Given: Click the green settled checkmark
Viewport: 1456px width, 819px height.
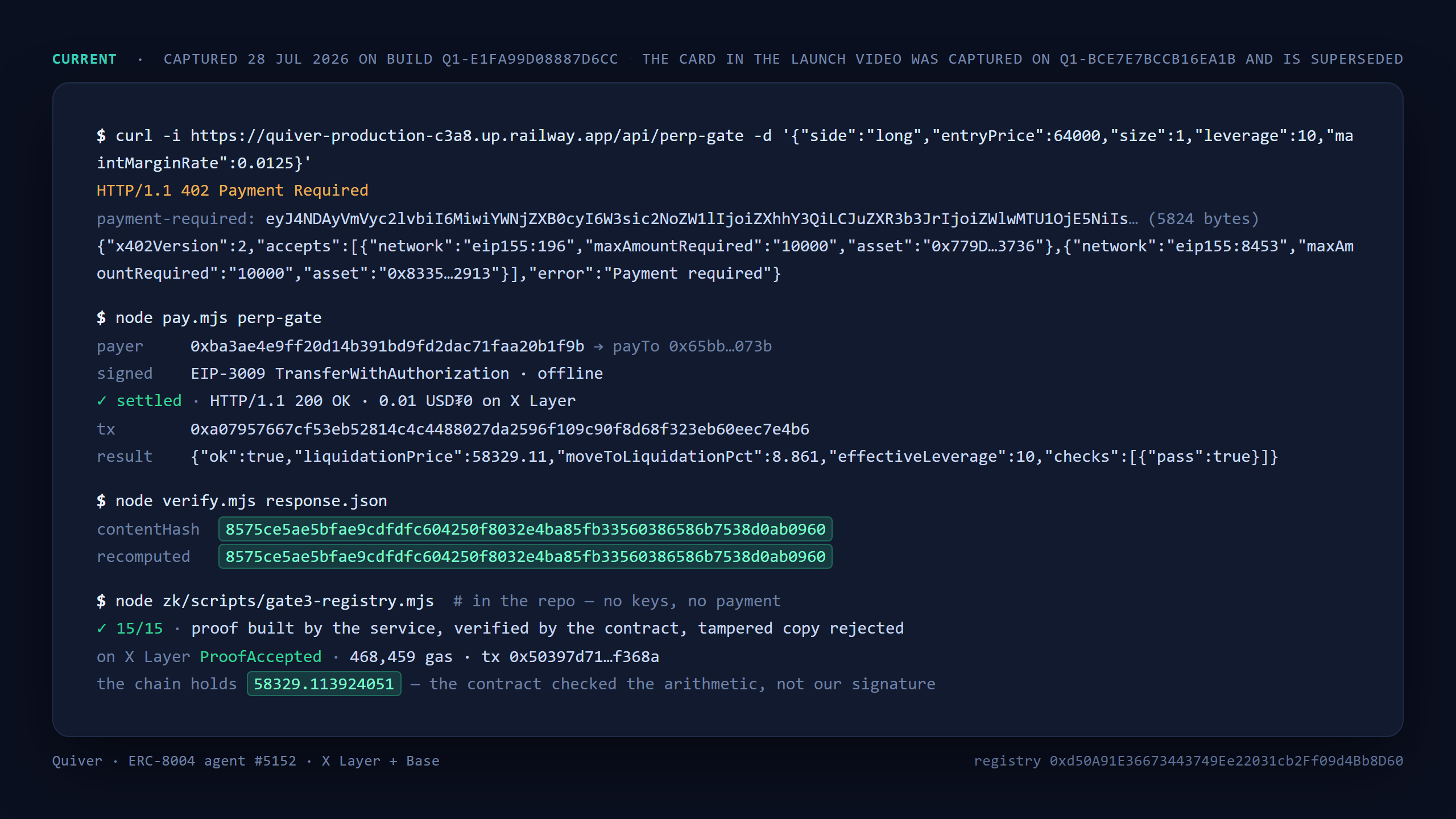Looking at the screenshot, I should [102, 401].
